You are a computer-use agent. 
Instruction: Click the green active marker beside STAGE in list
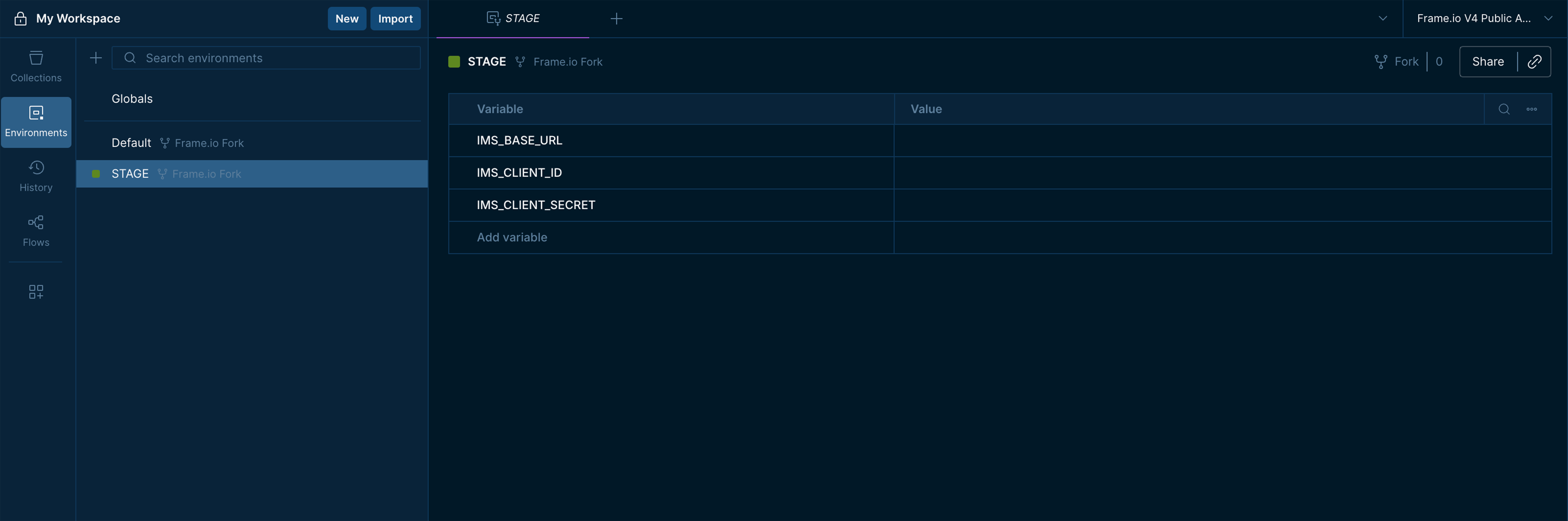click(x=96, y=174)
